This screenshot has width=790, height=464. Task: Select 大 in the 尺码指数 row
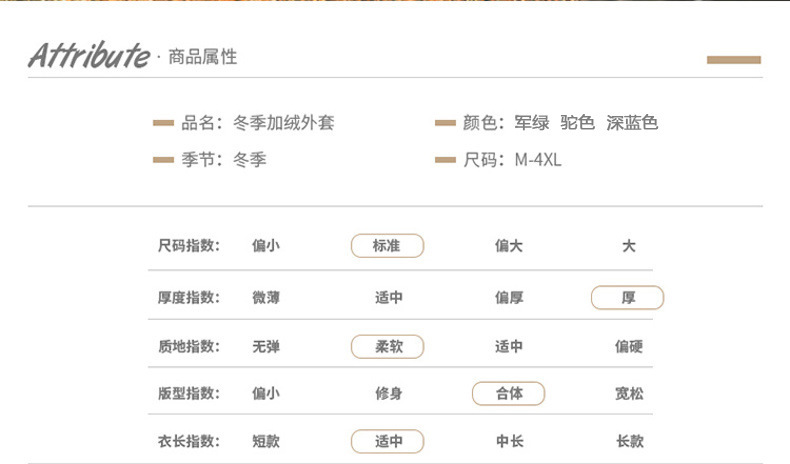[628, 246]
